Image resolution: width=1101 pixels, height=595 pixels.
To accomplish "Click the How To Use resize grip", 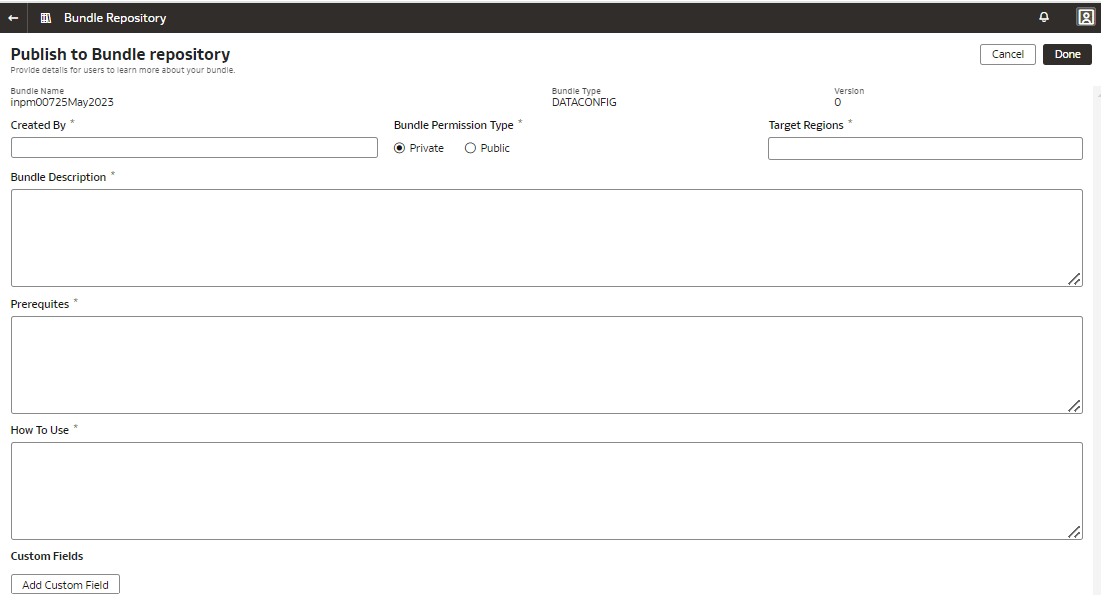I will point(1074,533).
